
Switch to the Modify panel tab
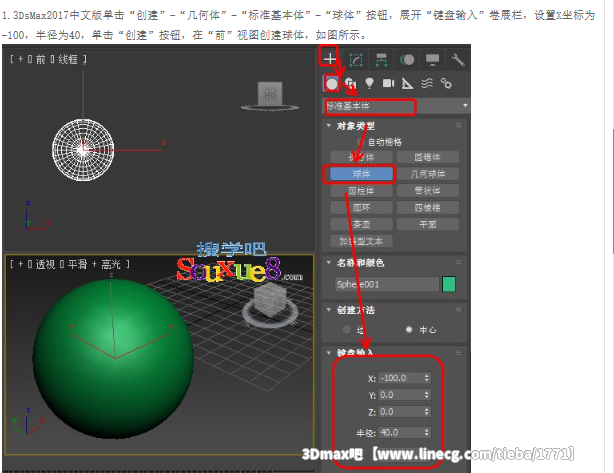tap(356, 60)
